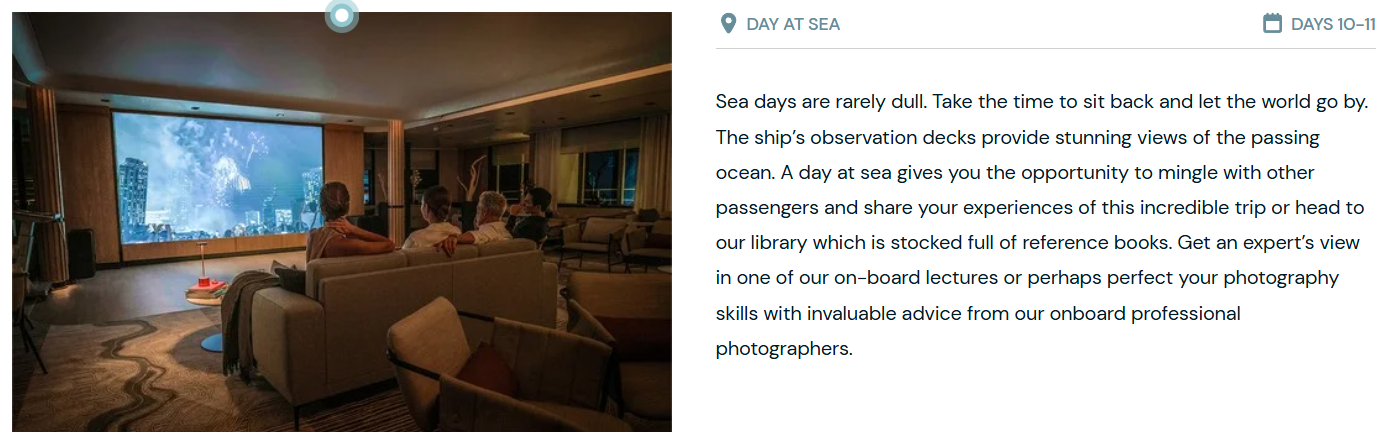Screen dimensions: 1386x432
Task: Click the location pin icon
Action: [x=728, y=23]
